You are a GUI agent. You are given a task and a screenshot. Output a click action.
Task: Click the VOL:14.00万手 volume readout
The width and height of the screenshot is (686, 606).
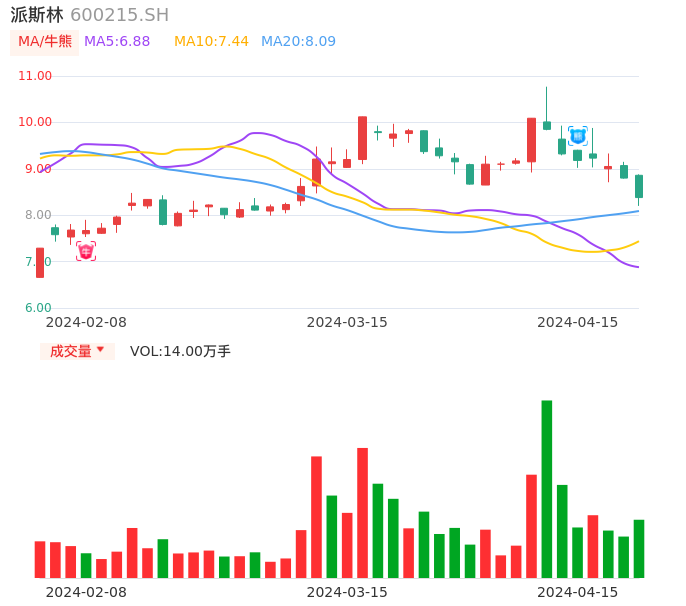pyautogui.click(x=180, y=351)
